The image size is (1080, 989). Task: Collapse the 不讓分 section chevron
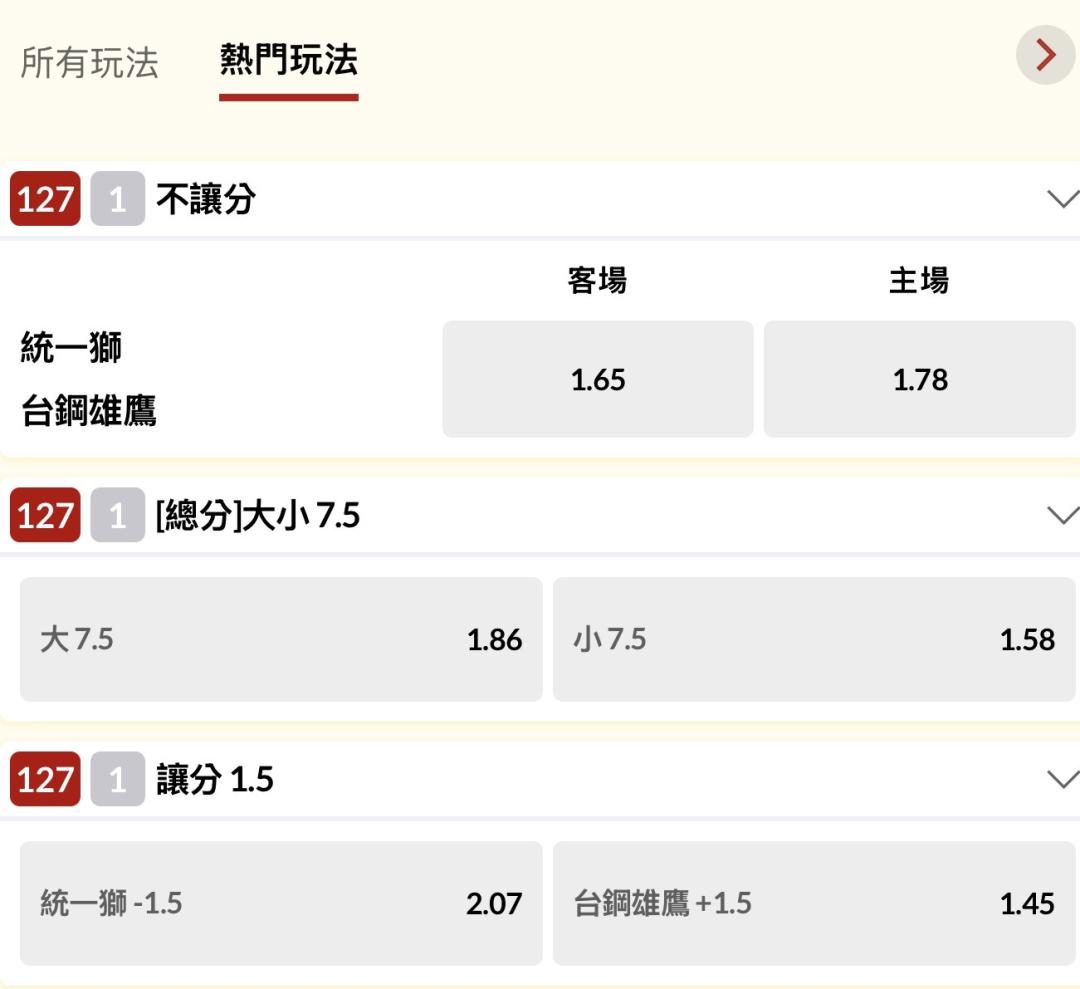[1063, 199]
